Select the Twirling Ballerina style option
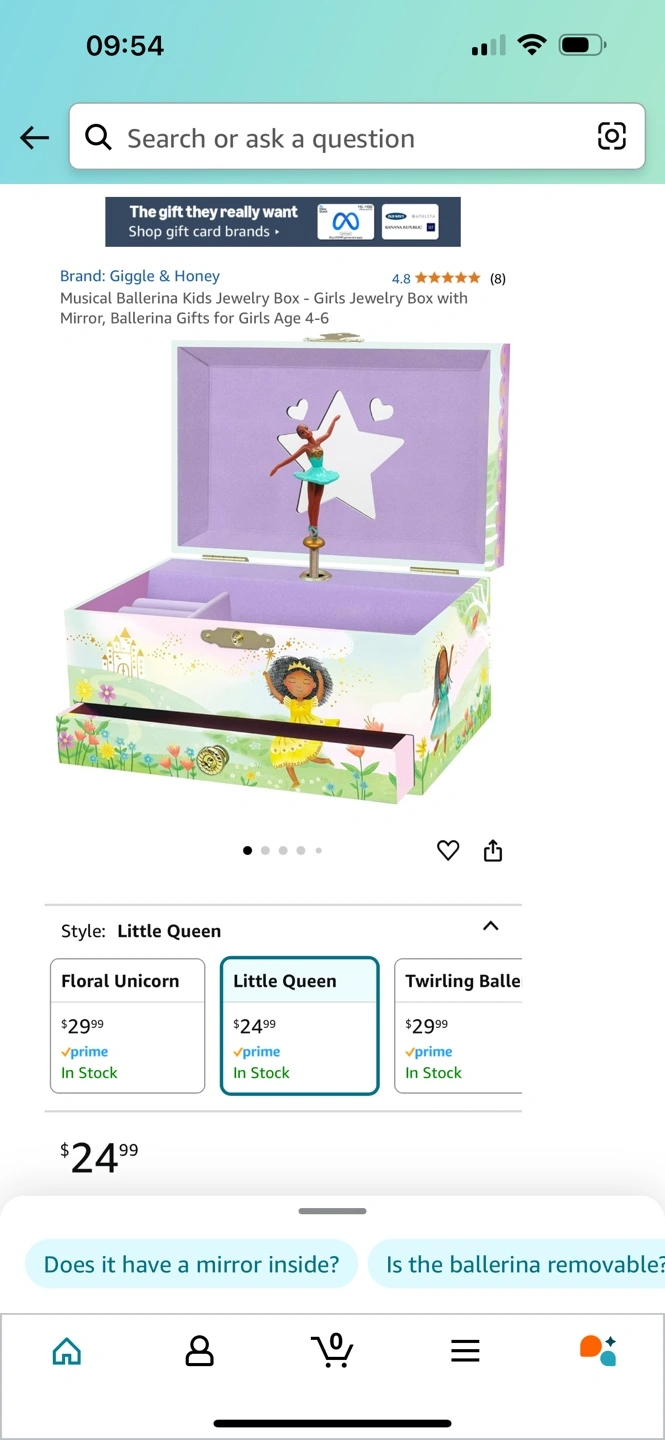Screen dimensions: 665x1440 tap(458, 1026)
